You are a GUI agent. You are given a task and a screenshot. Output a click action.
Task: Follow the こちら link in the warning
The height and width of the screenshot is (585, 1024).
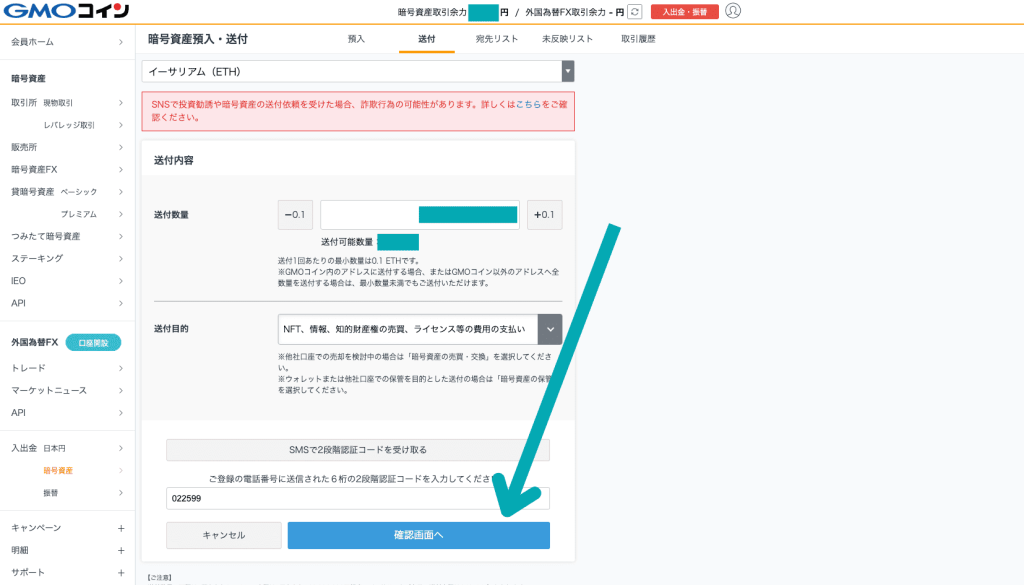(528, 104)
